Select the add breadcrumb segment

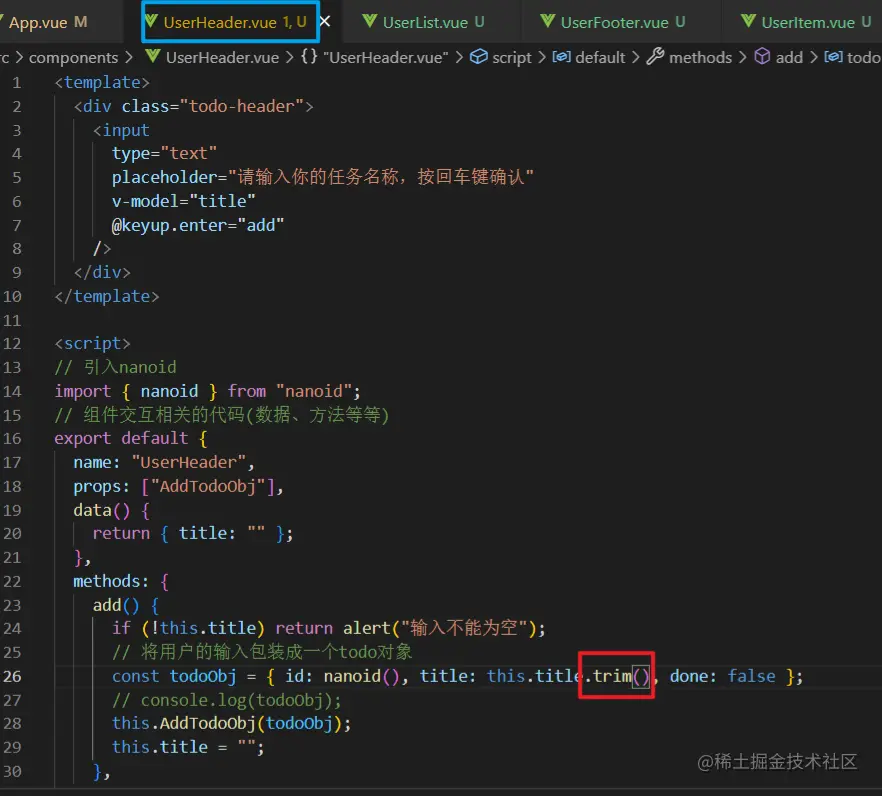(x=789, y=57)
